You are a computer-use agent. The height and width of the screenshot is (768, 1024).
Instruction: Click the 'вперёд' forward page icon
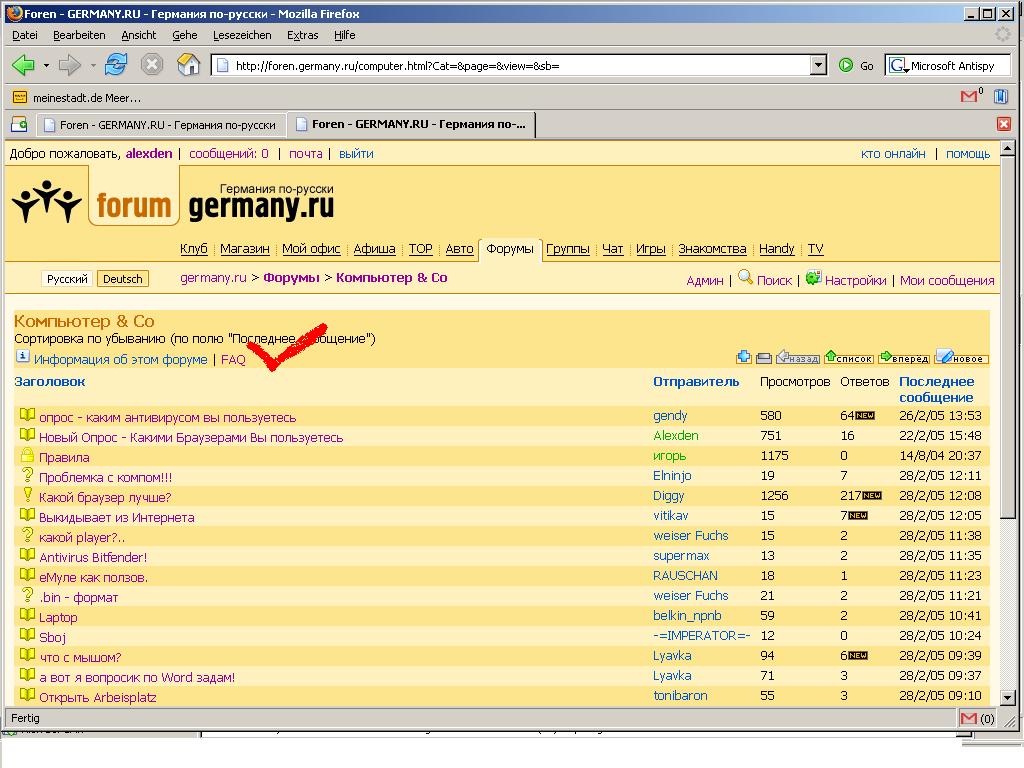click(904, 358)
